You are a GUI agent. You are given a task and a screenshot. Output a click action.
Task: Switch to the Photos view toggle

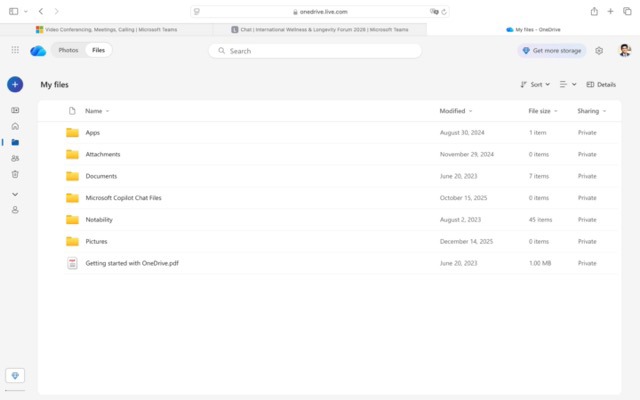click(68, 50)
